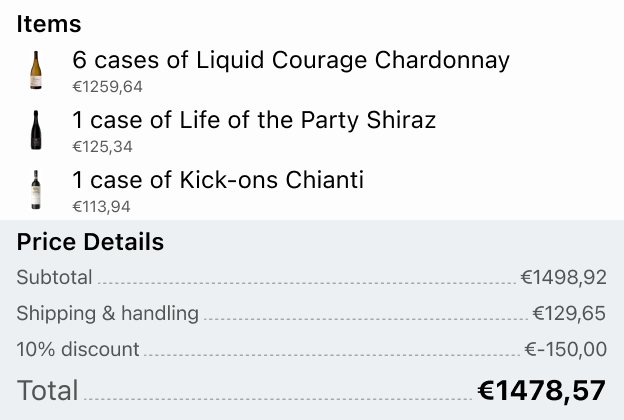The width and height of the screenshot is (624, 420).
Task: Select the Shipping & handling label
Action: 107,313
